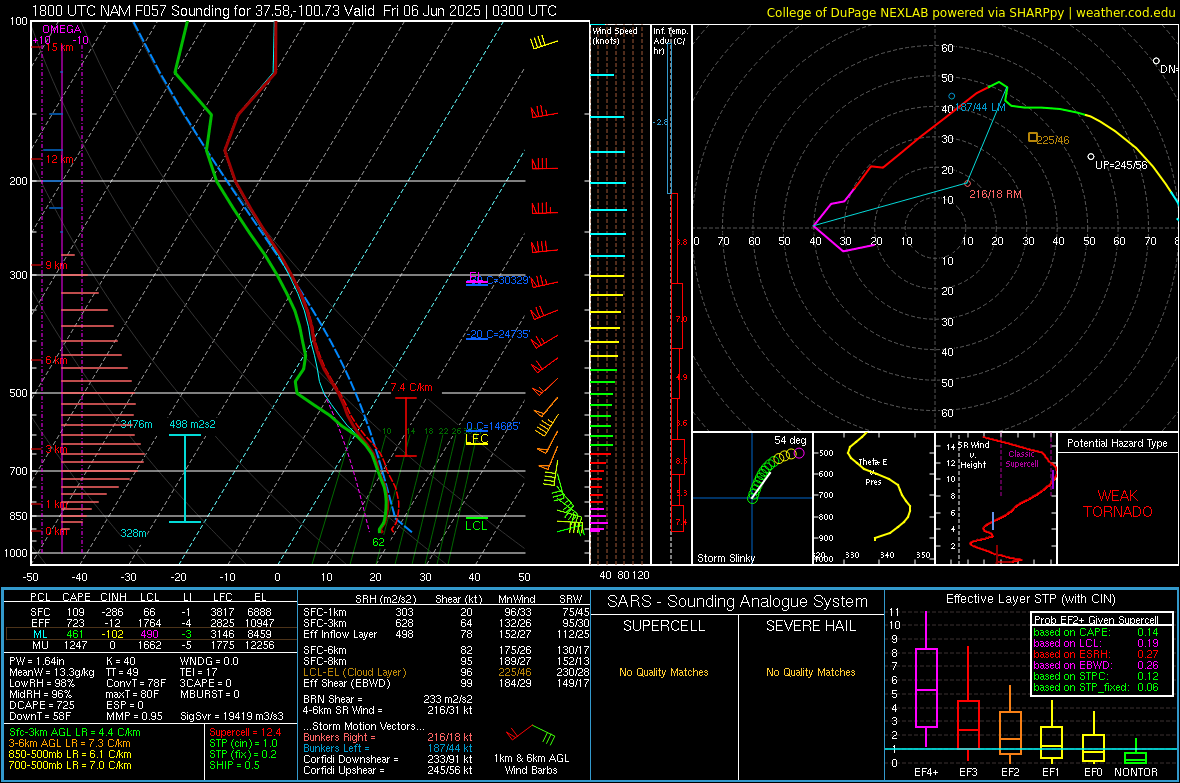
Task: Click the "3-6km AGL LR = 7.3 C/km" line
Action: pyautogui.click(x=69, y=743)
